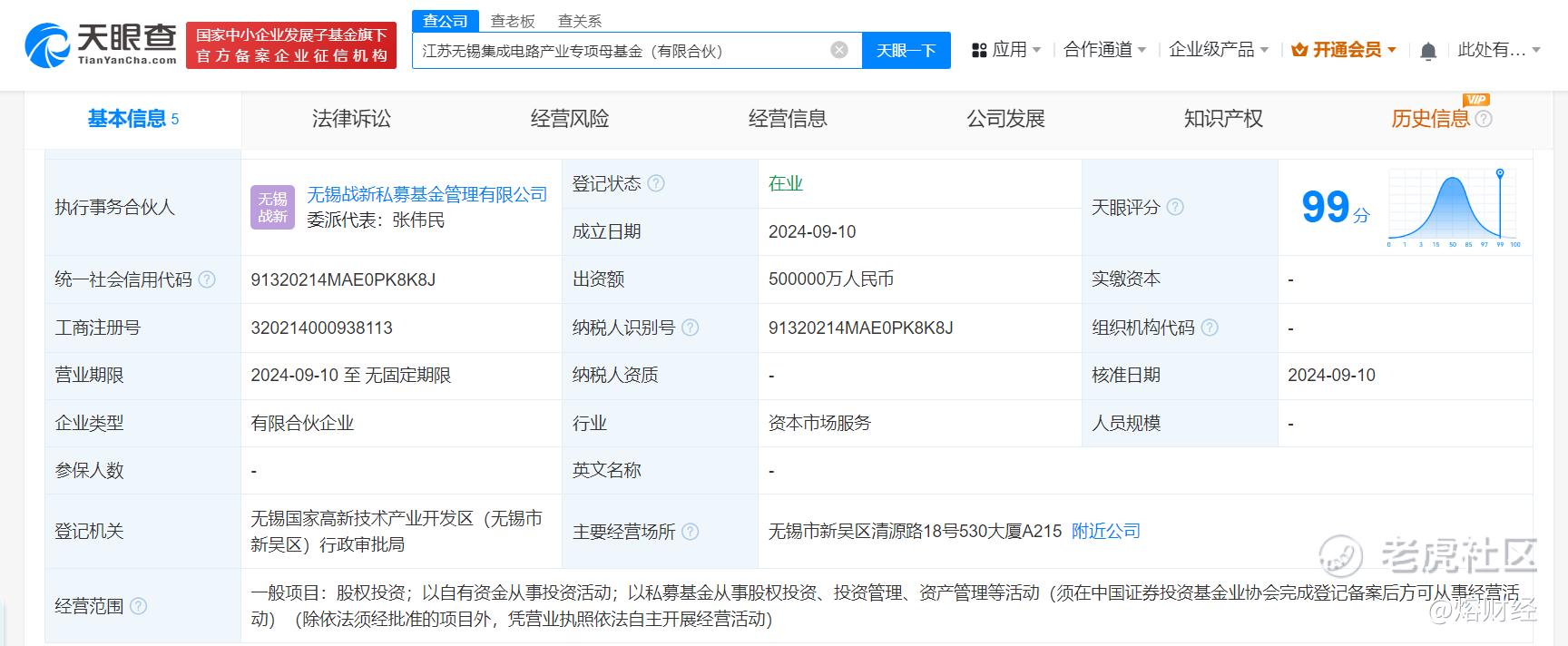Click help icon next to 组织机构代码
This screenshot has height=646, width=1568.
(x=1210, y=328)
